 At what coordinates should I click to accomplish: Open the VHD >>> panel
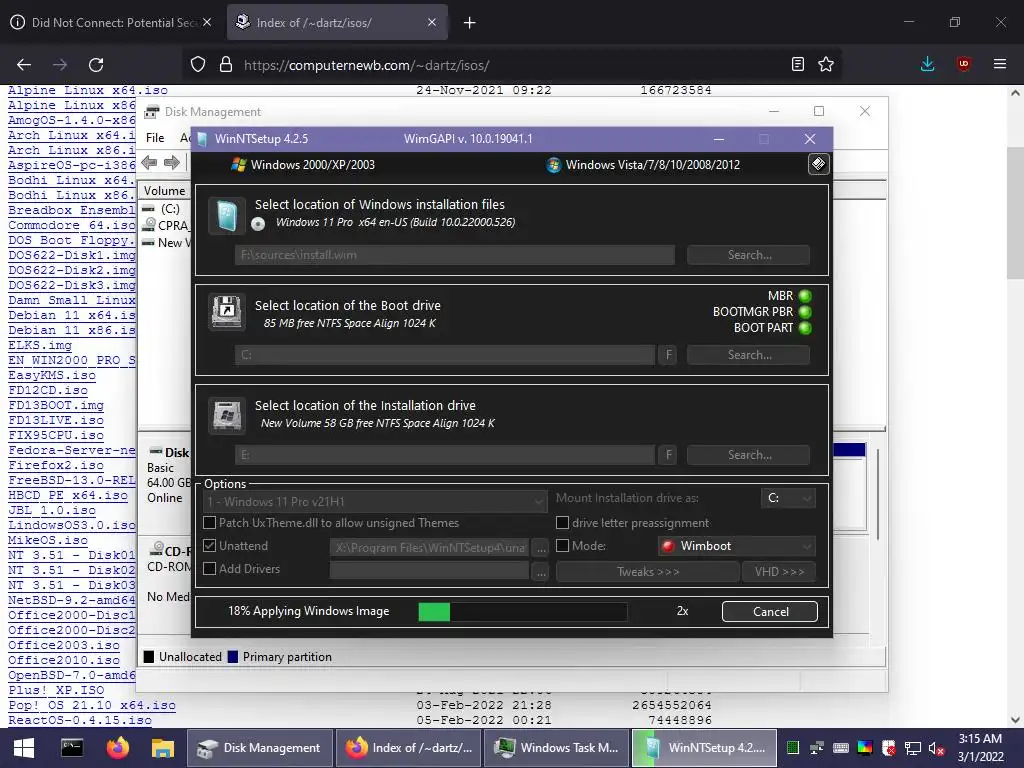point(778,571)
